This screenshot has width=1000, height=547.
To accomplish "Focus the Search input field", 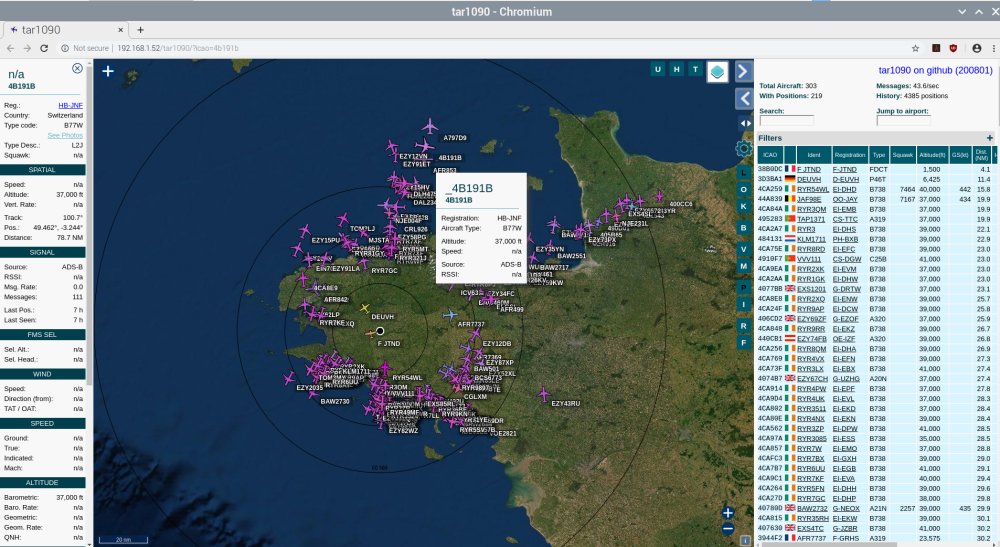I will click(x=786, y=120).
